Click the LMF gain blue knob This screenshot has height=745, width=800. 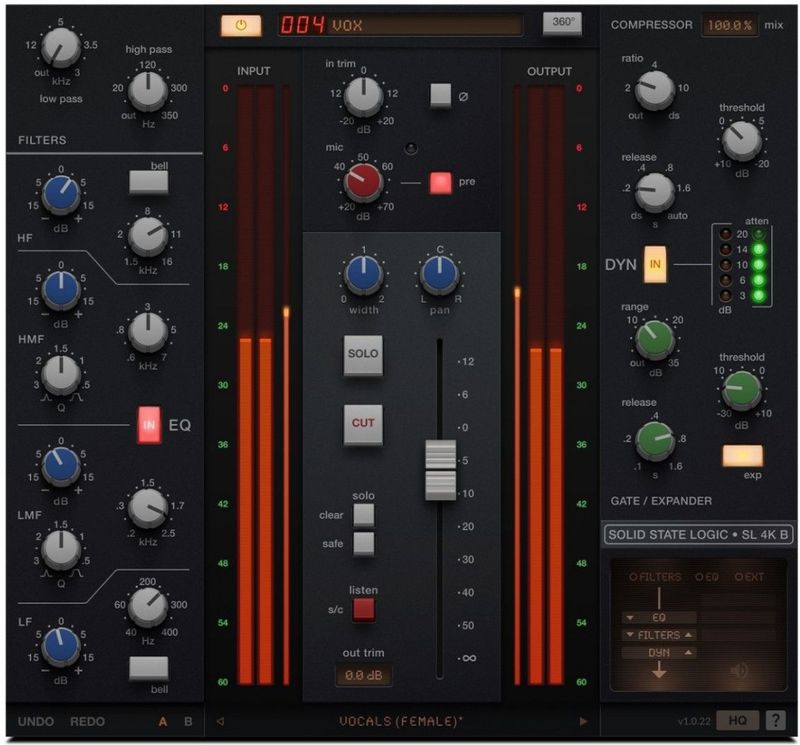61,466
